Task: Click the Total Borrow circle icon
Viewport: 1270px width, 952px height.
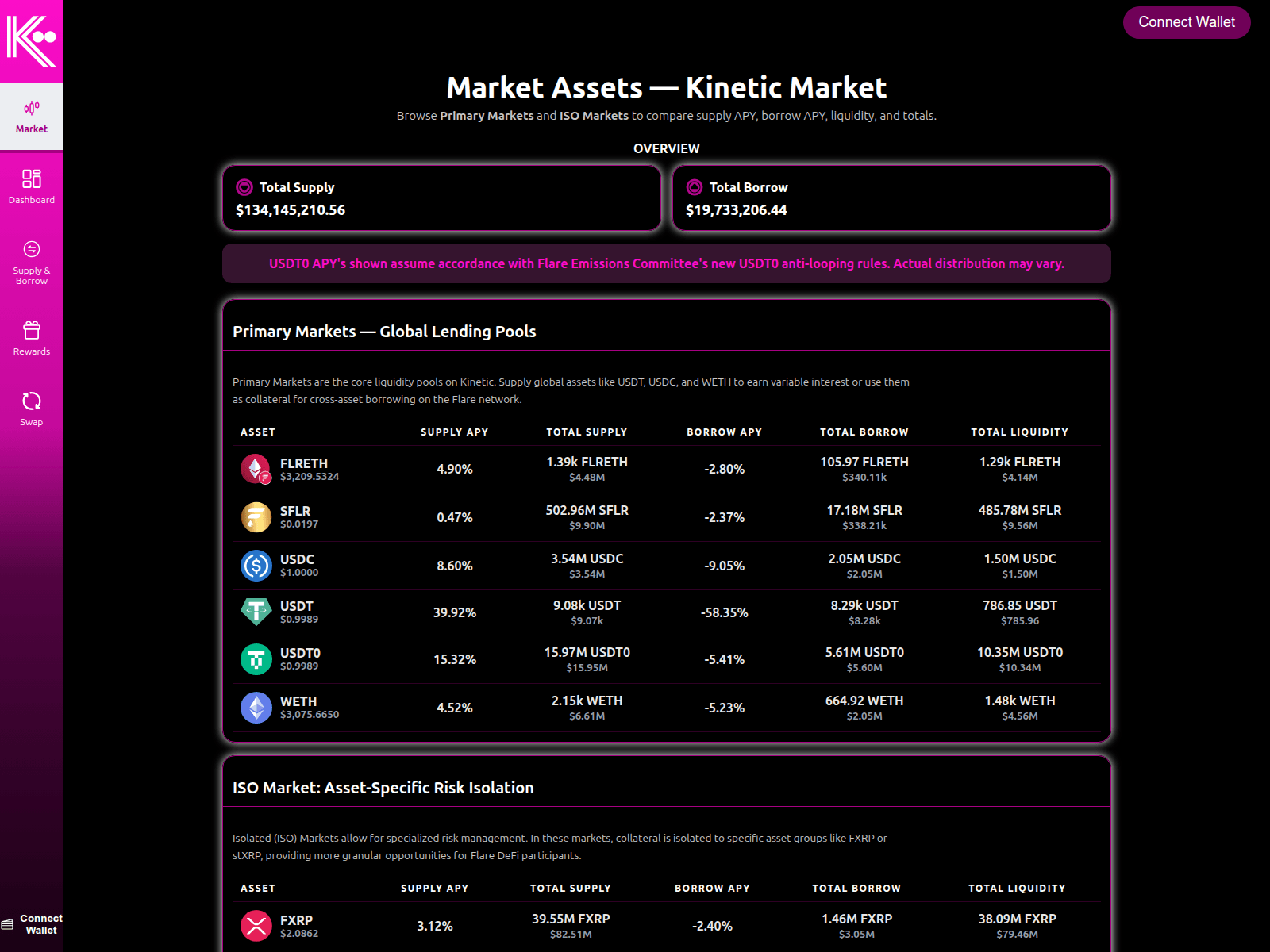Action: 695,187
